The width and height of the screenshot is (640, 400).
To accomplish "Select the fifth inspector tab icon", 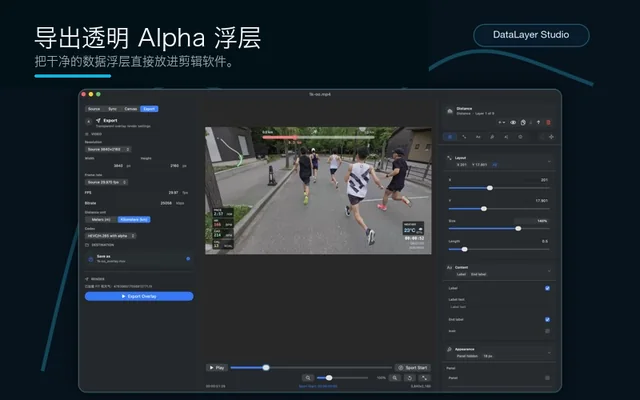I will pos(506,137).
